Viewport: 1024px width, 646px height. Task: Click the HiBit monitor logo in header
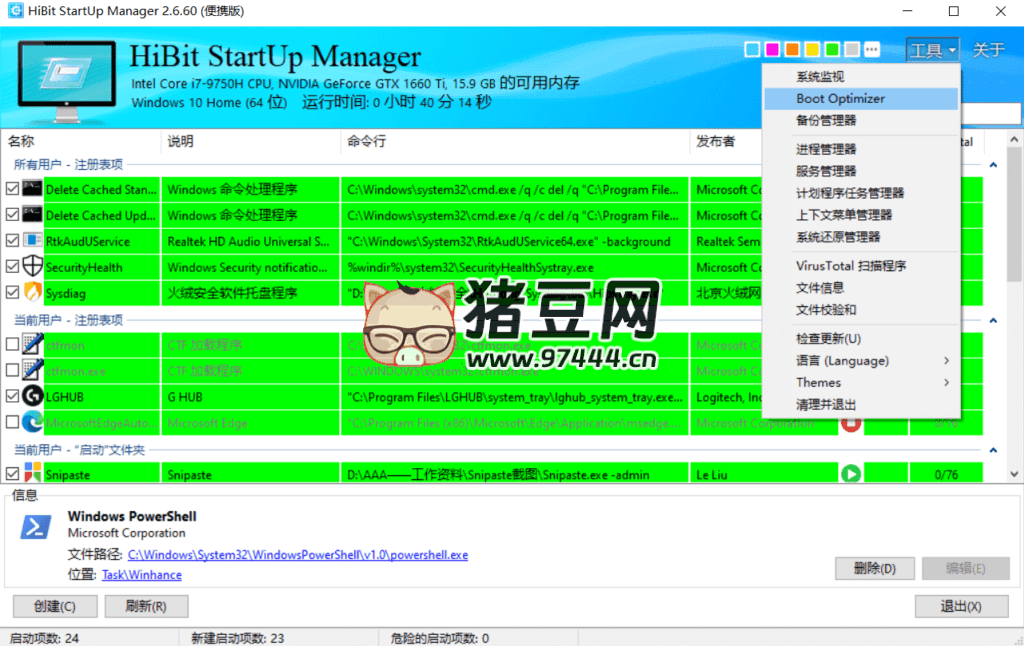click(66, 80)
